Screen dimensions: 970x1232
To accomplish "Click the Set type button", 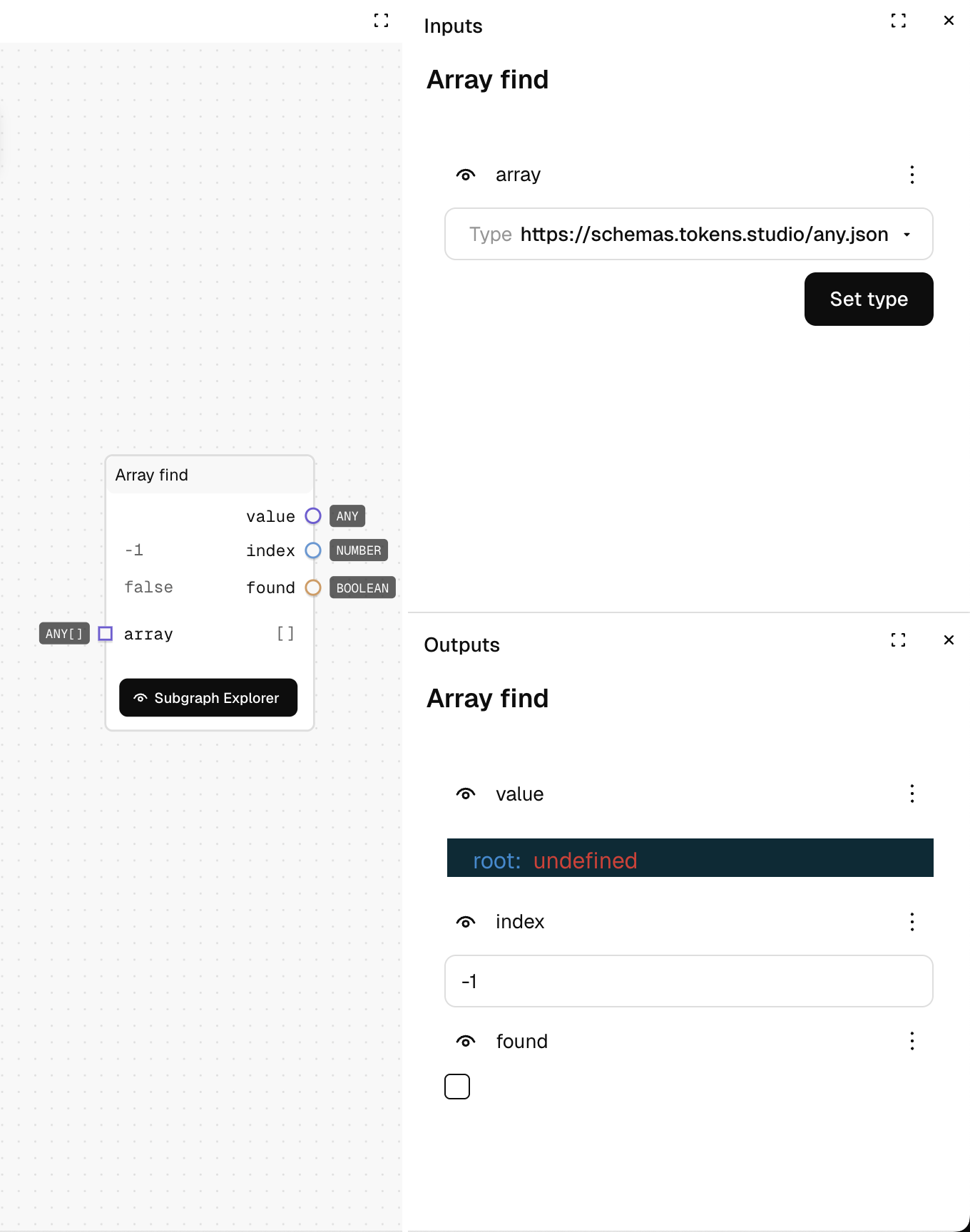I will [x=869, y=299].
